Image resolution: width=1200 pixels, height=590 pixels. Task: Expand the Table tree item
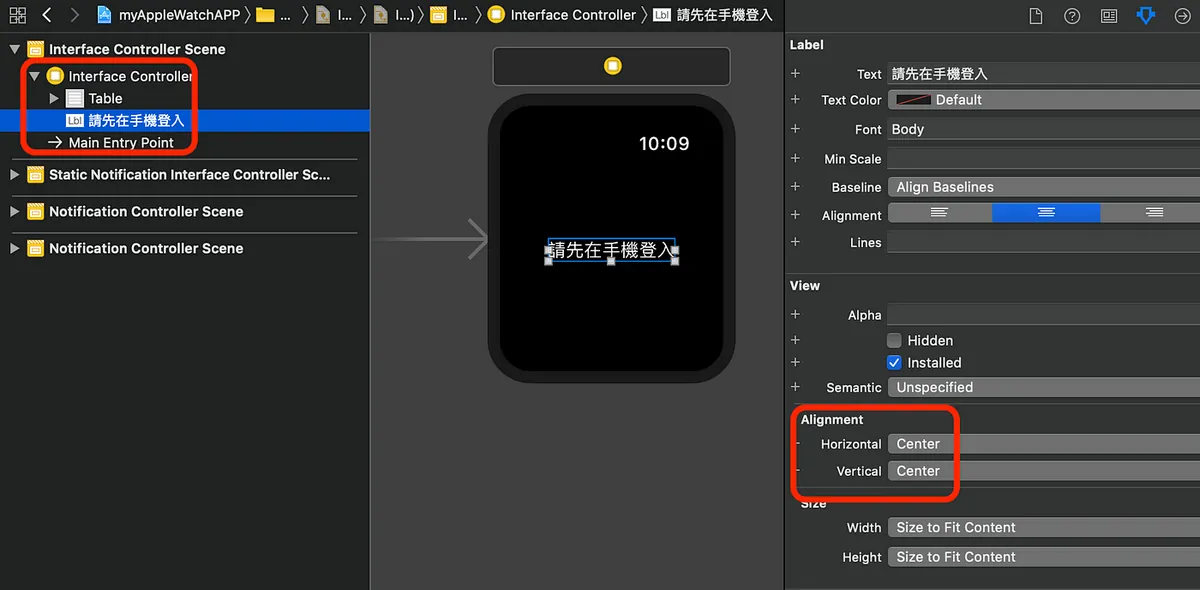pyautogui.click(x=54, y=99)
